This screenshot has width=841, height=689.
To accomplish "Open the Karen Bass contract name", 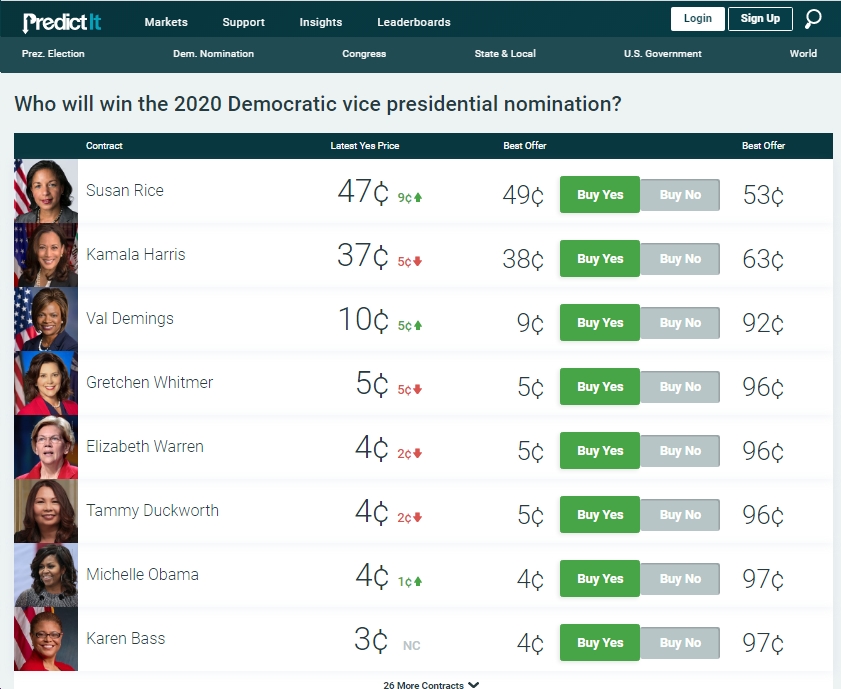I will point(126,638).
